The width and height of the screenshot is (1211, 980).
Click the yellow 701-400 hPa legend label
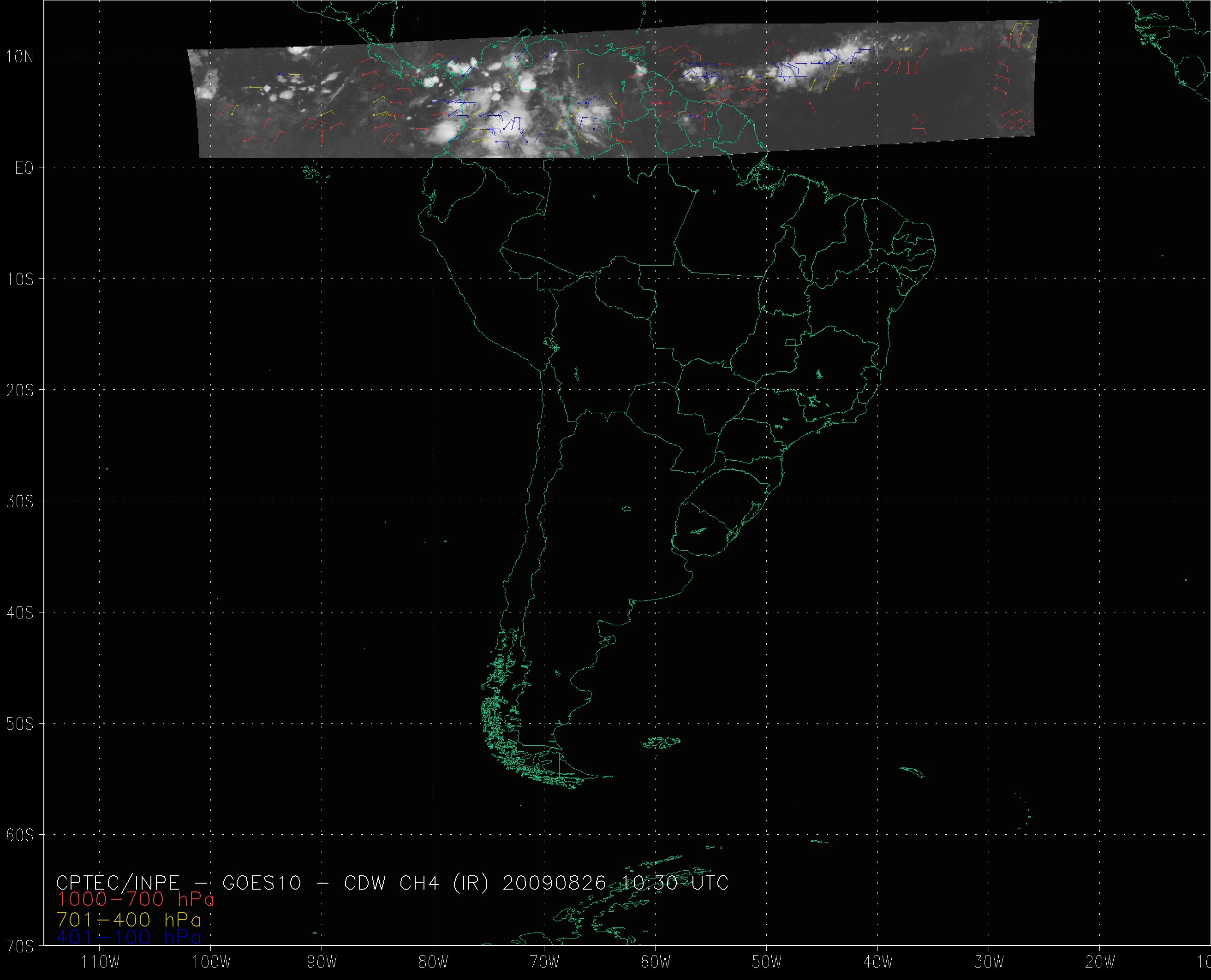tap(129, 920)
